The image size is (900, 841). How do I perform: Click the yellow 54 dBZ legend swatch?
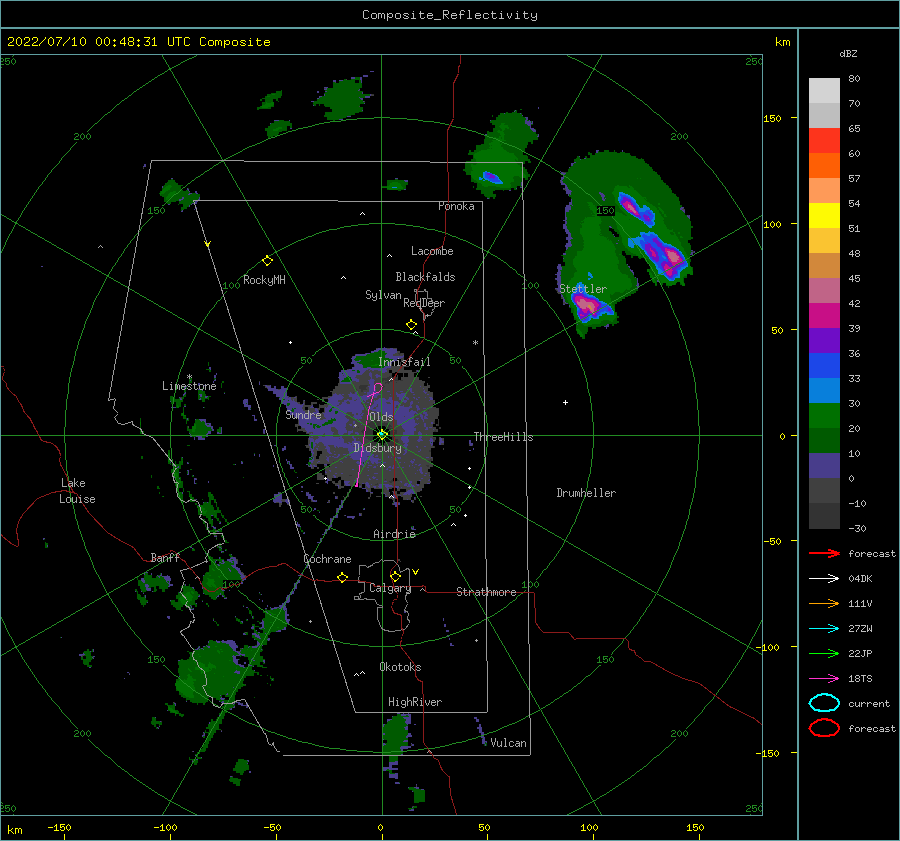point(824,215)
